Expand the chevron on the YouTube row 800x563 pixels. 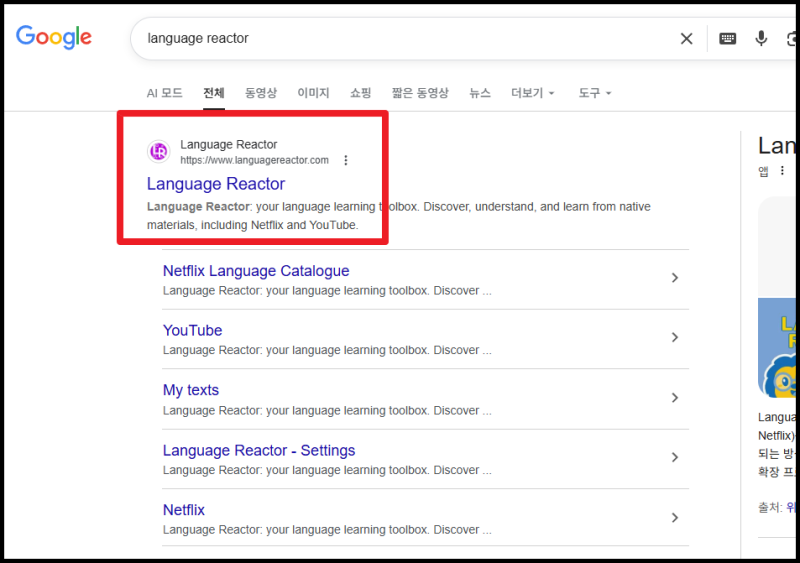coord(674,337)
